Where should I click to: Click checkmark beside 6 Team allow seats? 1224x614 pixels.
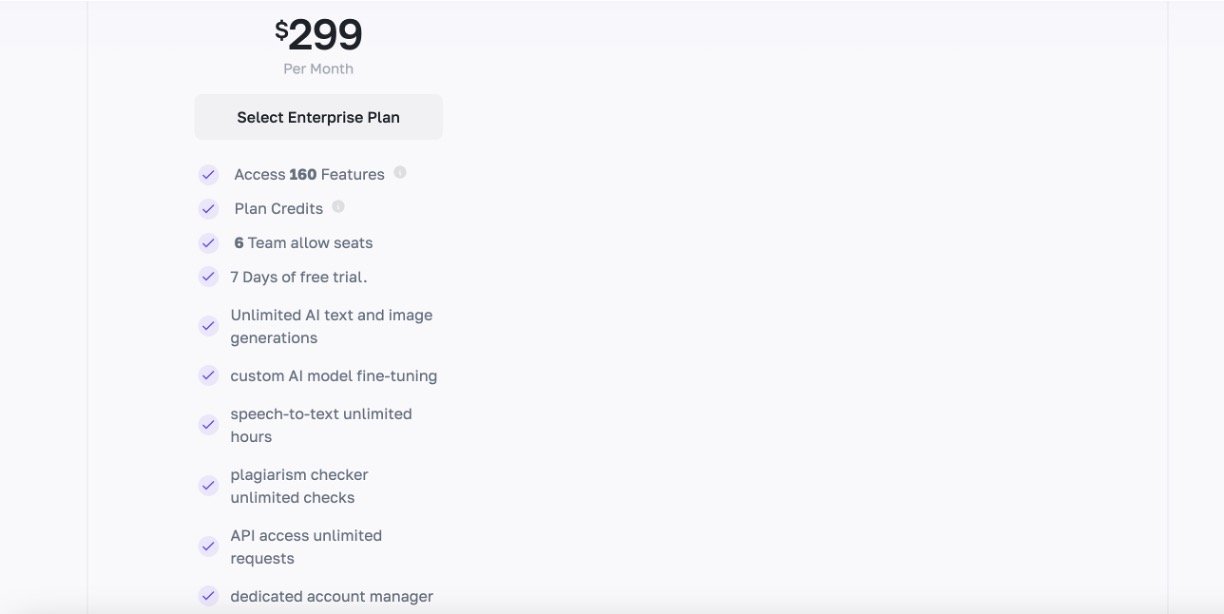[208, 243]
